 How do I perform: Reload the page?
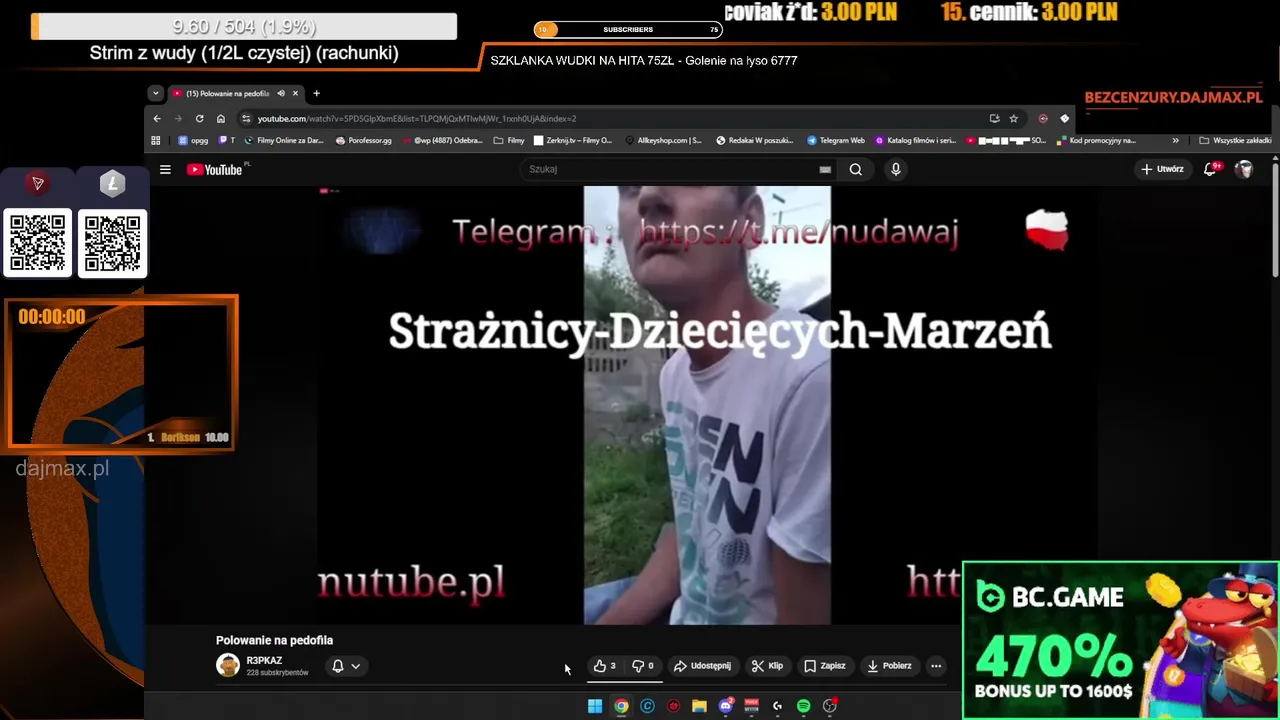(200, 118)
